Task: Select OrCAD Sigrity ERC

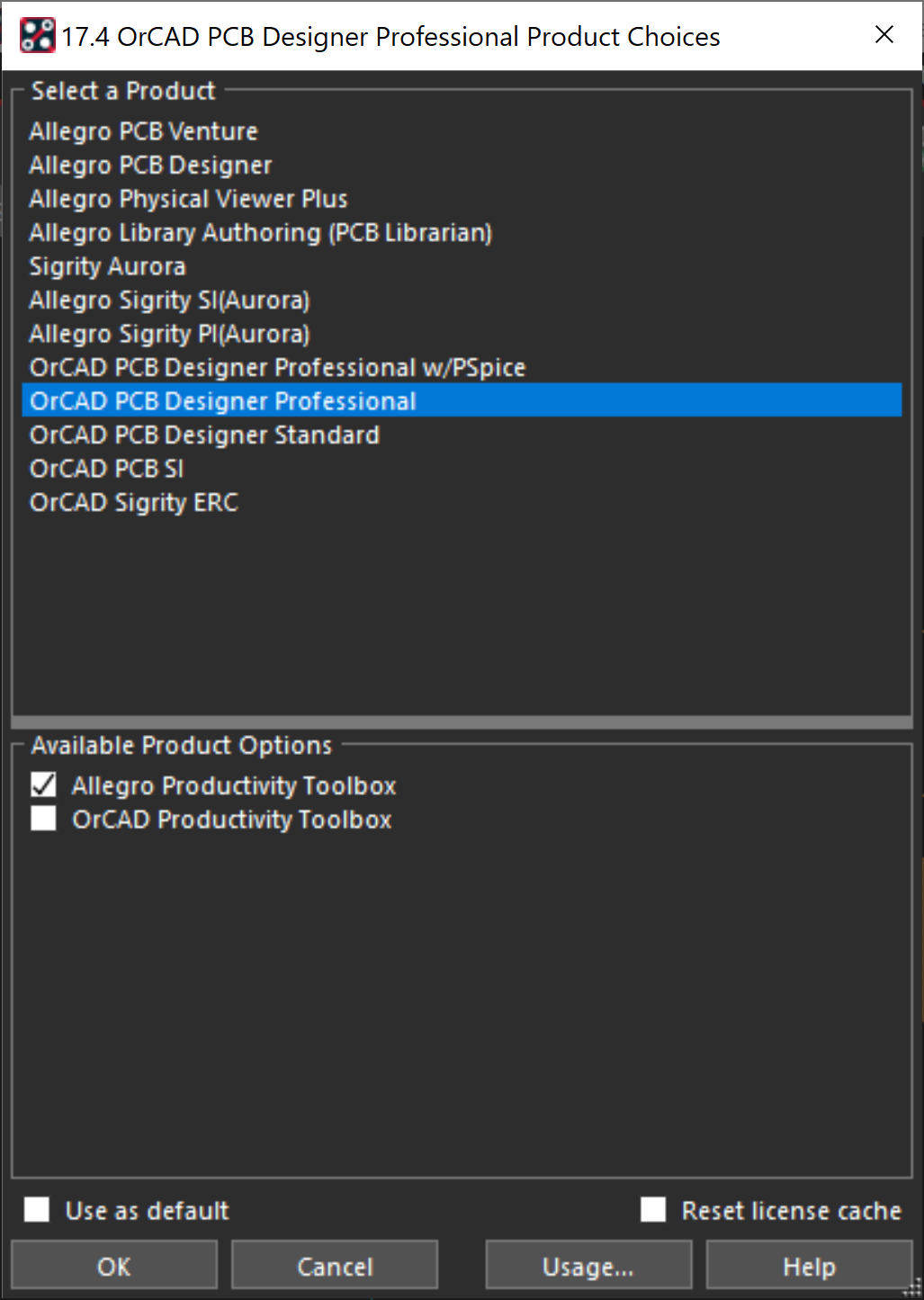Action: tap(133, 502)
